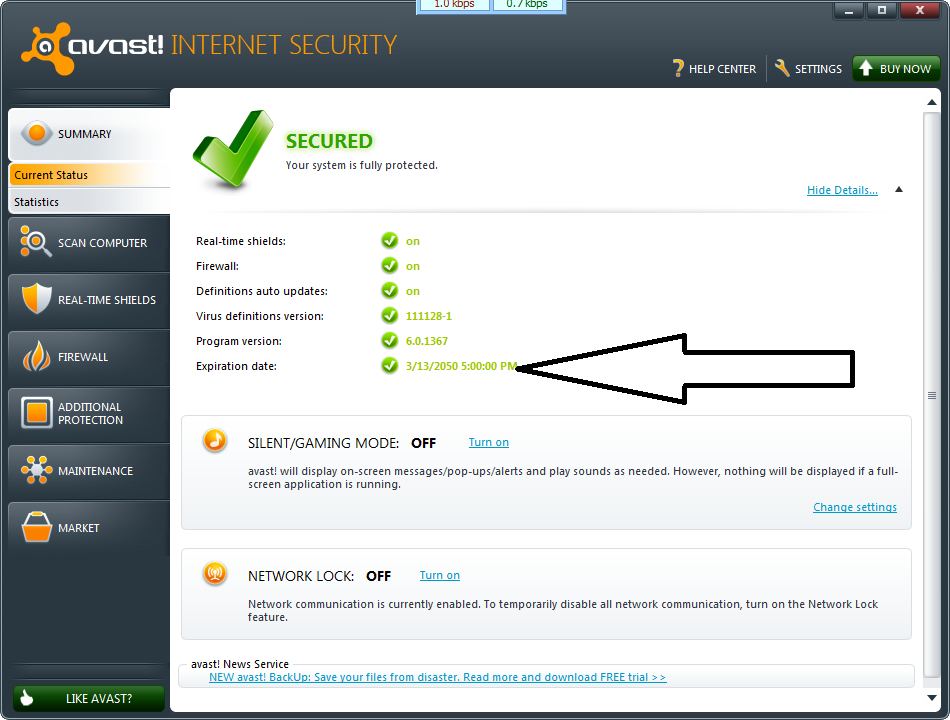The height and width of the screenshot is (720, 950).
Task: Click the Settings wrench icon
Action: click(782, 68)
